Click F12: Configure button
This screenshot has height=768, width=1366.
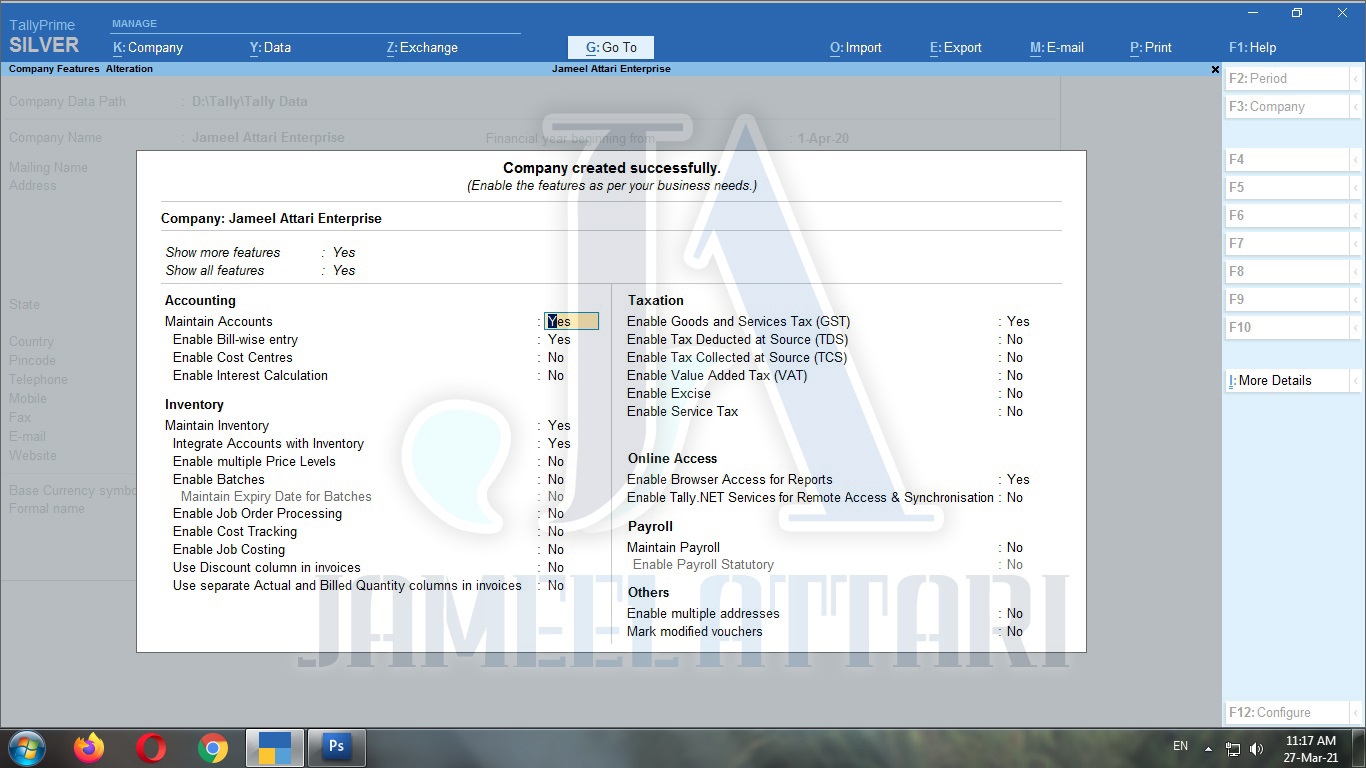click(1288, 712)
